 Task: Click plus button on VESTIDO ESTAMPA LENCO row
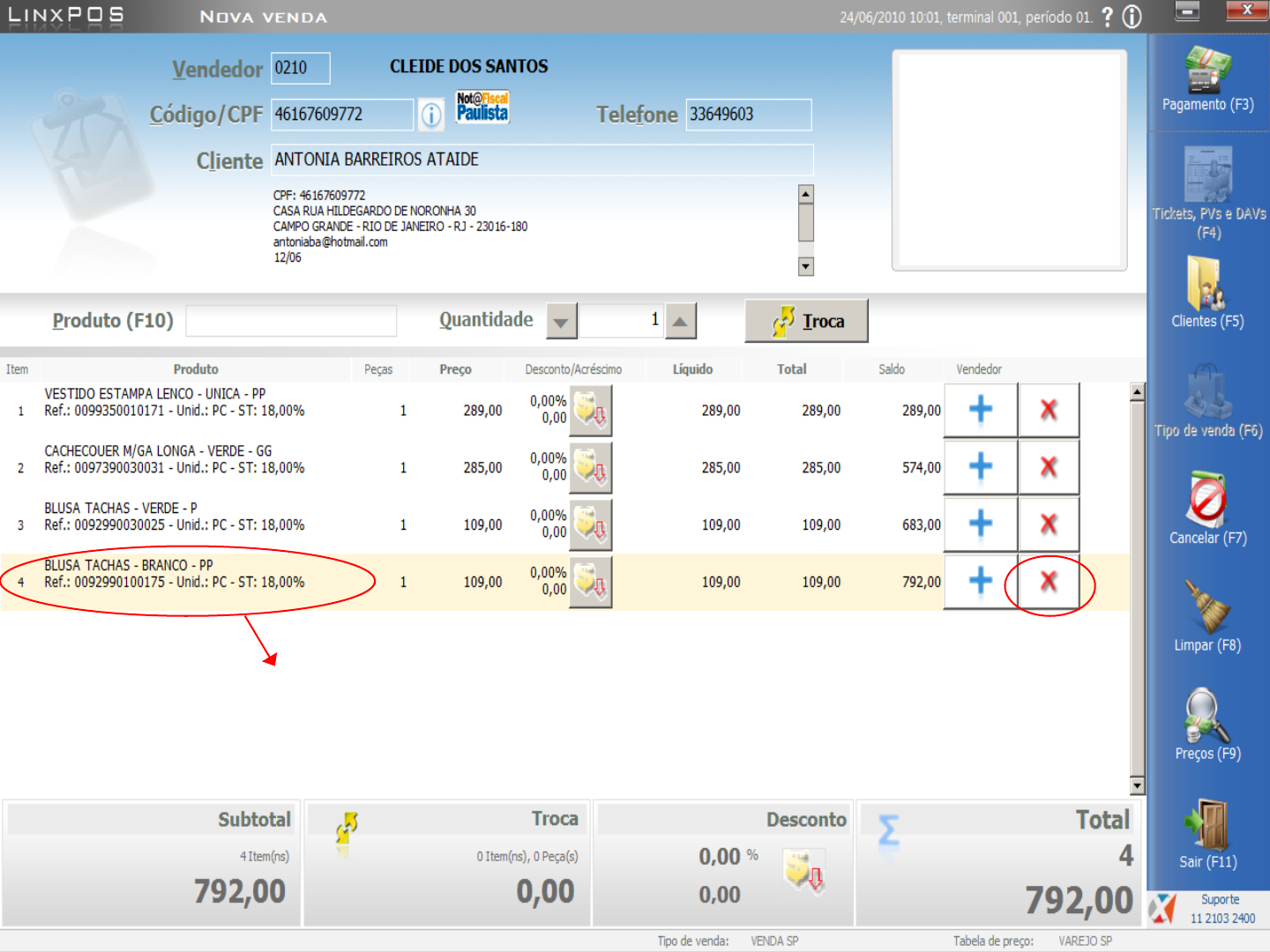click(x=981, y=410)
